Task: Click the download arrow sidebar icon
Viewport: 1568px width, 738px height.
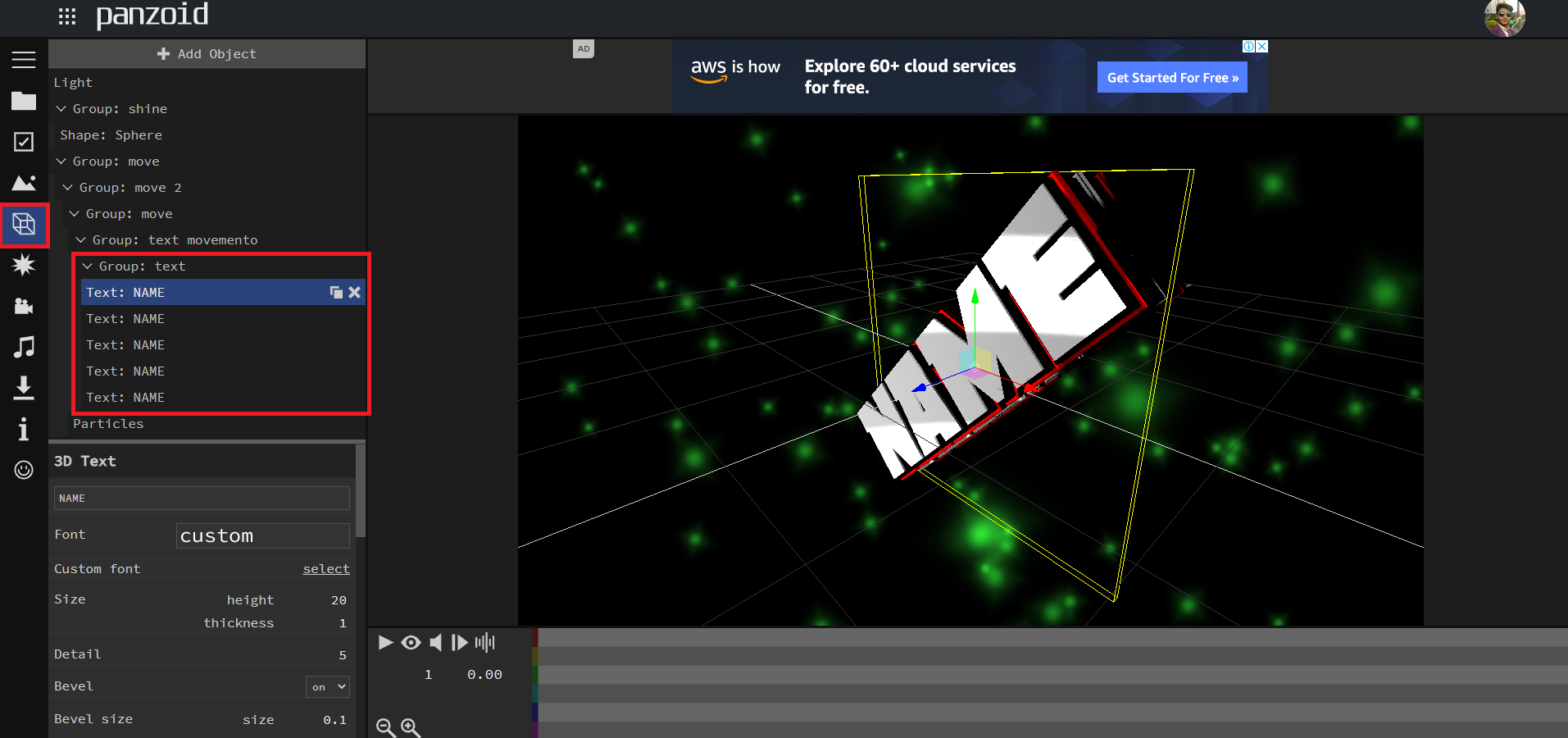Action: 24,388
